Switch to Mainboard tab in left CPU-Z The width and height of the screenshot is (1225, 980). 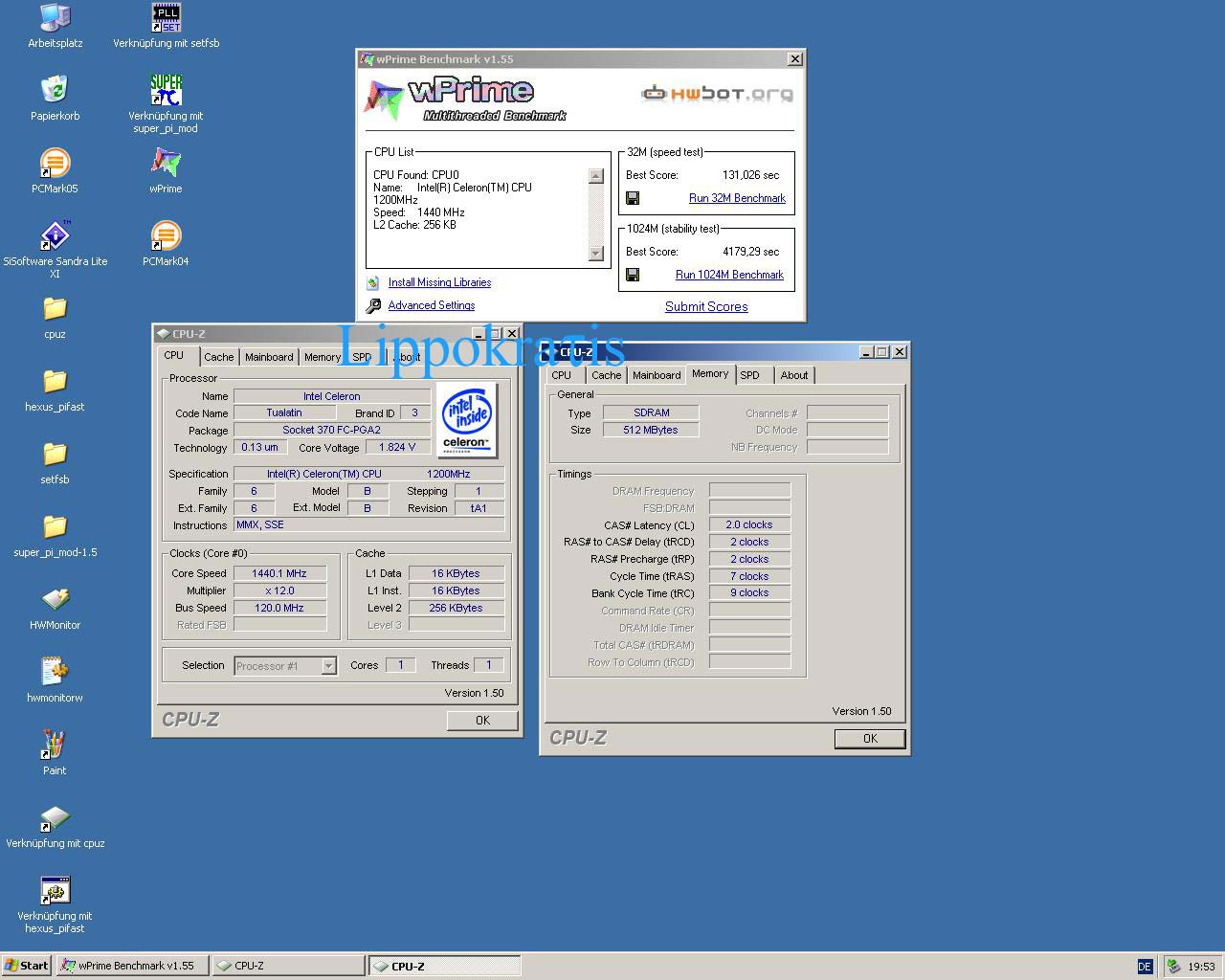[x=269, y=357]
